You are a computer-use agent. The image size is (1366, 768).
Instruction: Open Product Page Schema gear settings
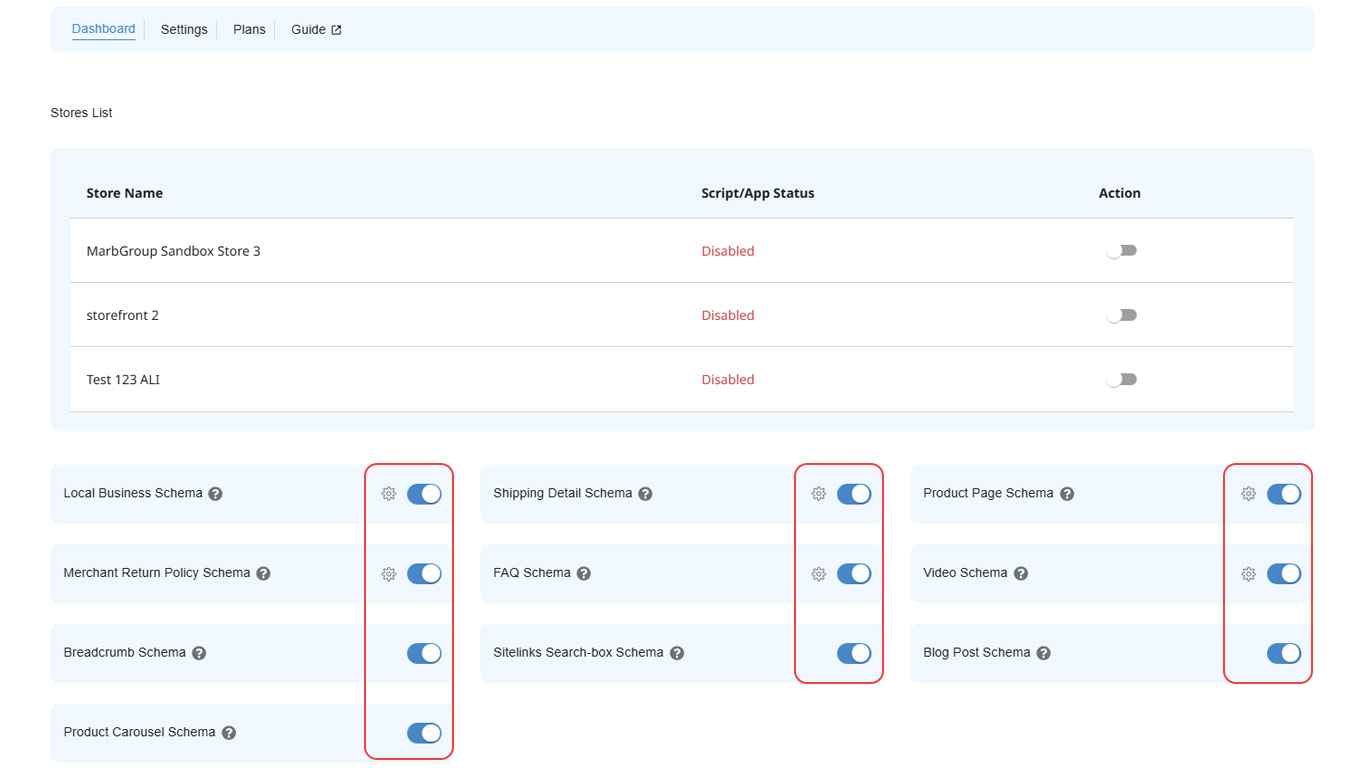point(1248,494)
